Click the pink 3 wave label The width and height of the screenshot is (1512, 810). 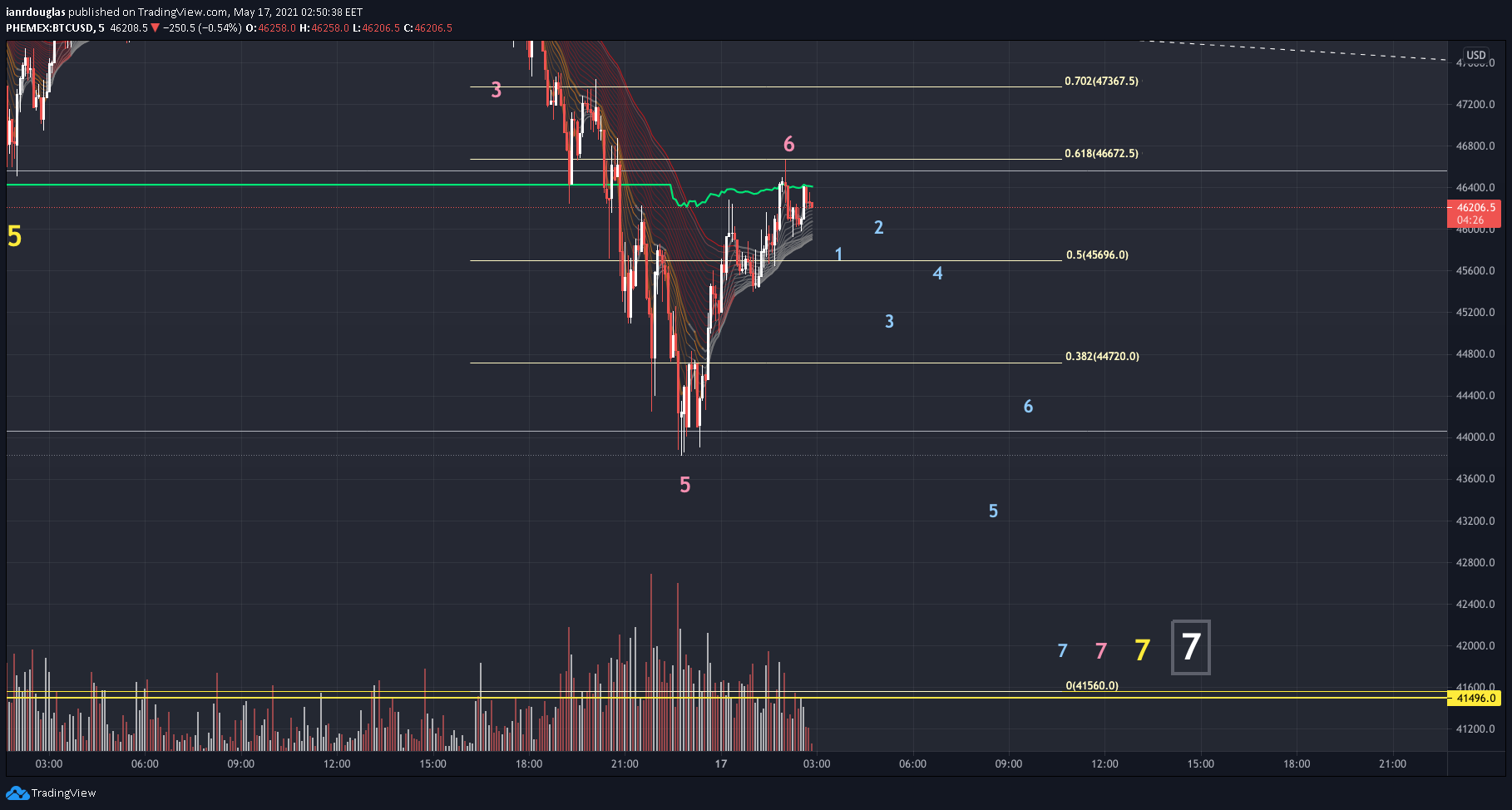coord(497,90)
